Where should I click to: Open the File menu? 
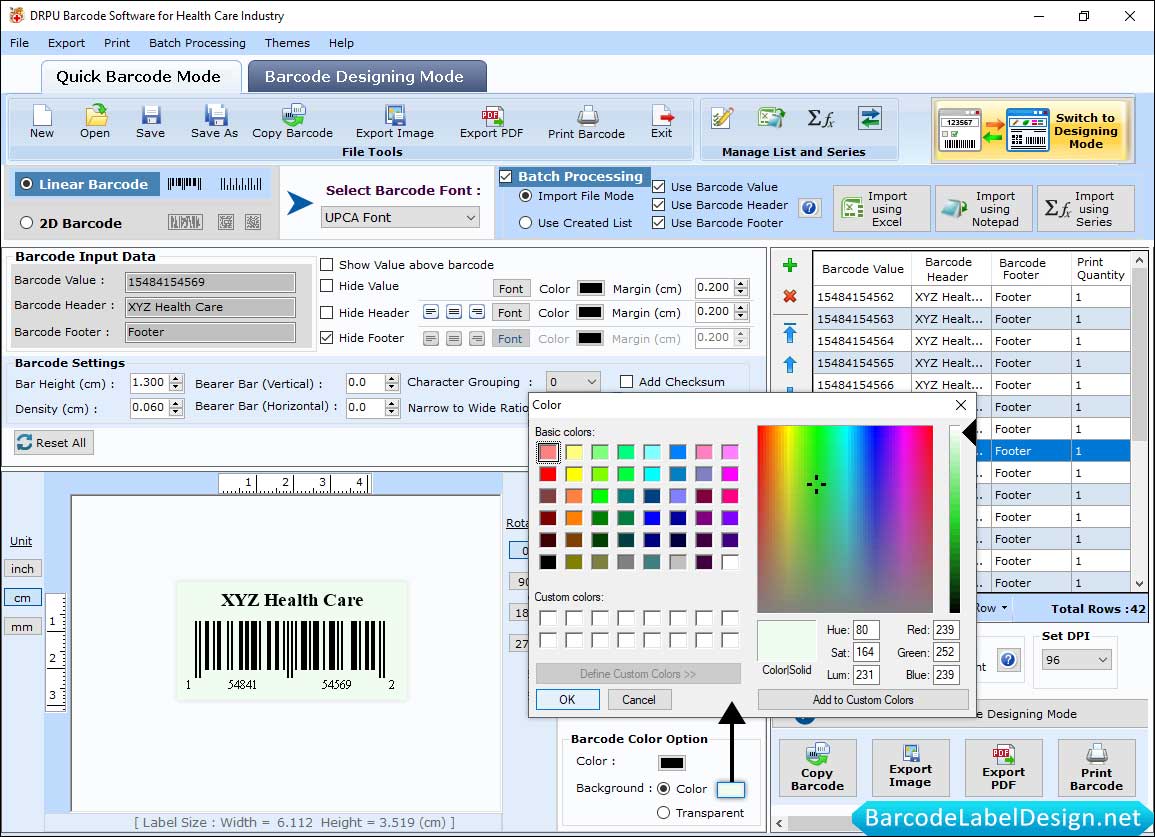tap(19, 43)
